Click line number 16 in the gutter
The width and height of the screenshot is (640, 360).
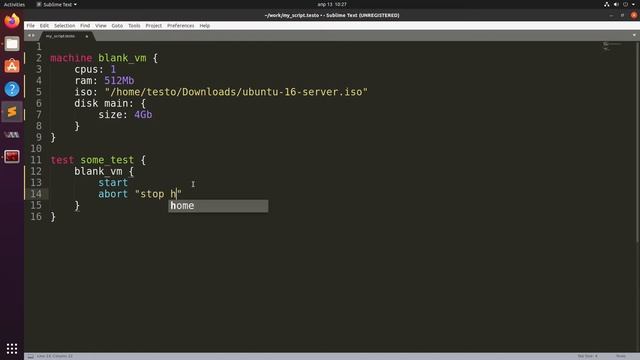[36, 217]
